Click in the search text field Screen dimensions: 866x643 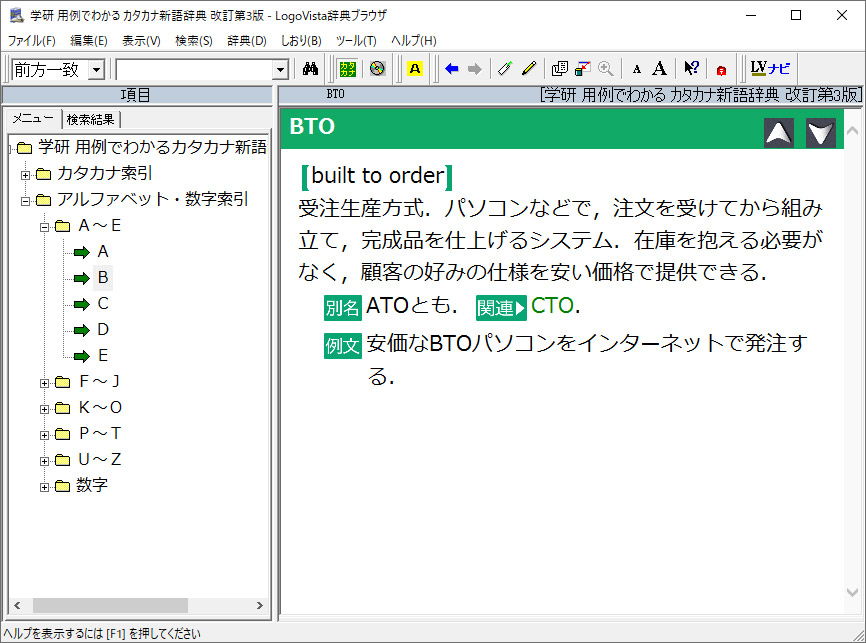195,70
